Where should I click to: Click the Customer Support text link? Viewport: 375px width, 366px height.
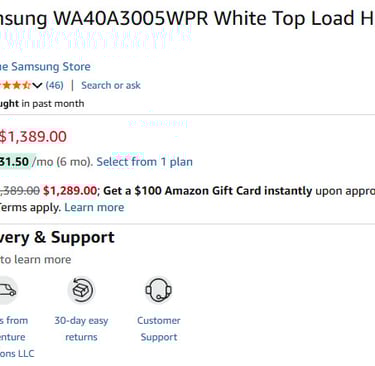click(x=159, y=329)
